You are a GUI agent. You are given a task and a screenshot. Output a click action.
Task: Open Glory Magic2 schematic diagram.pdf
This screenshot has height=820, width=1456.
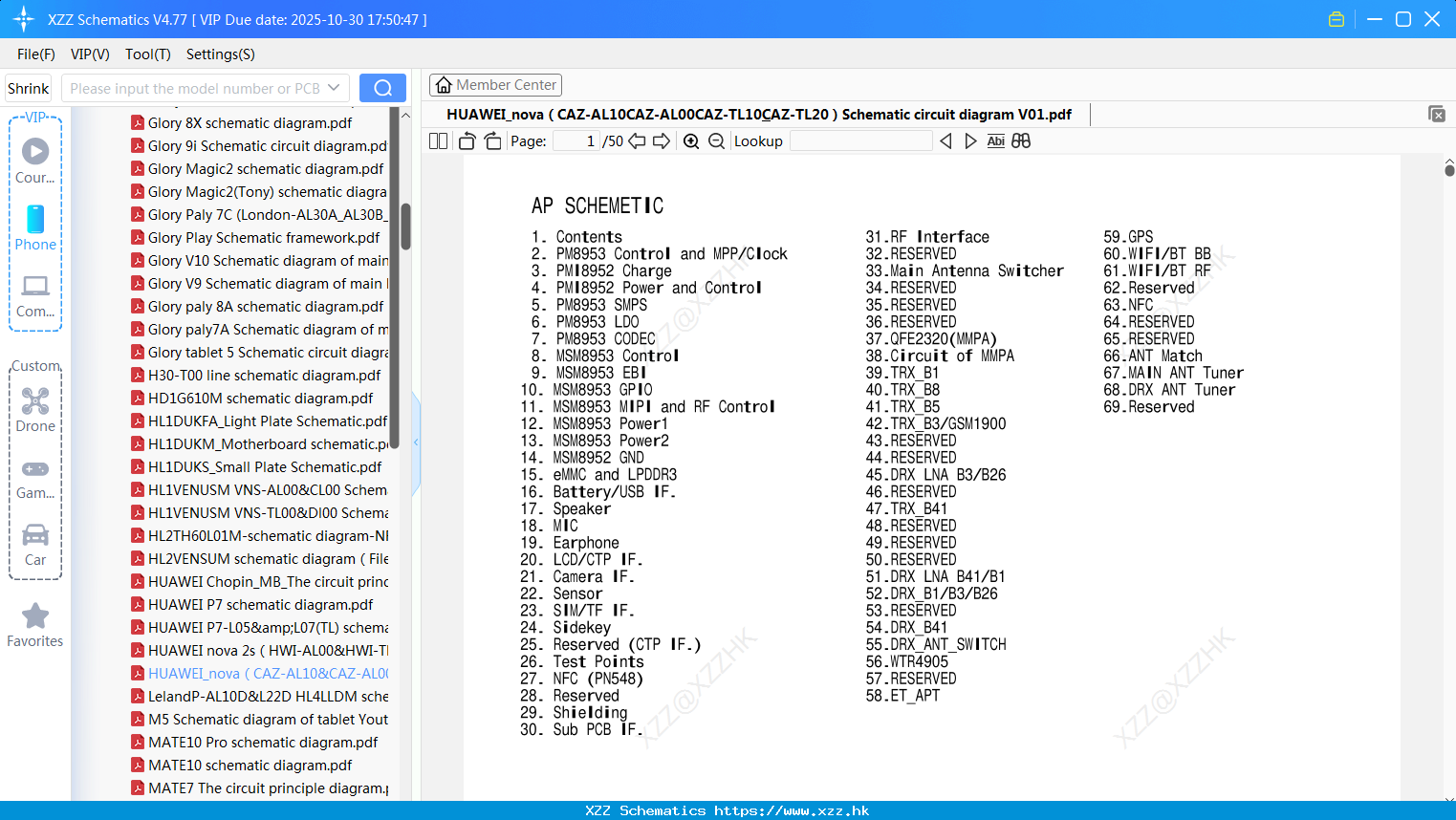tap(257, 168)
